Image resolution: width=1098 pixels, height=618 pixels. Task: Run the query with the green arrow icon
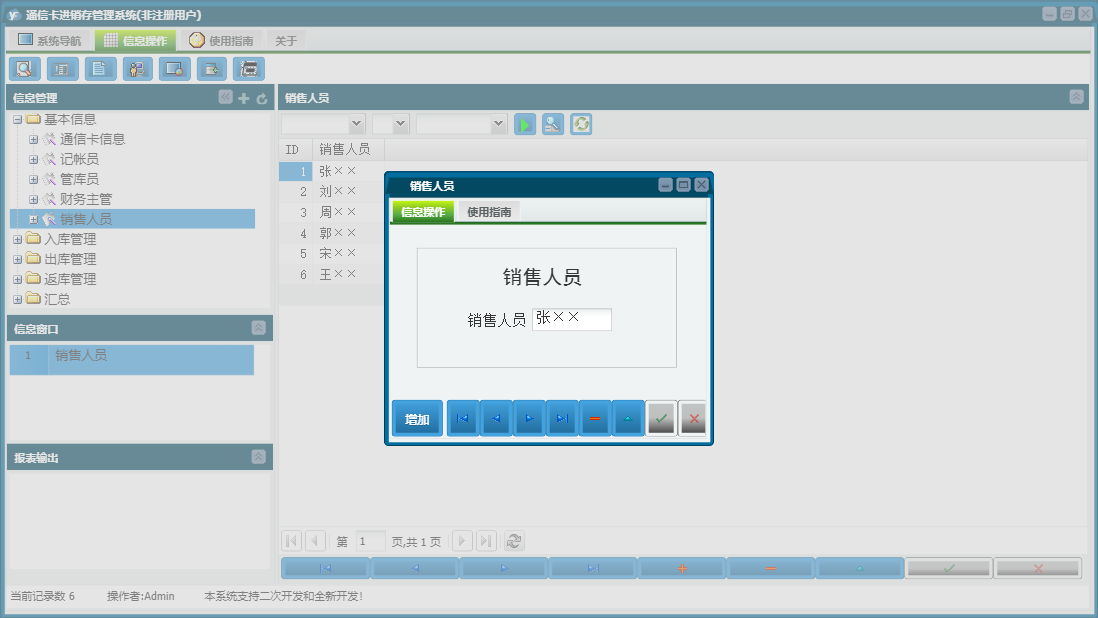point(524,124)
